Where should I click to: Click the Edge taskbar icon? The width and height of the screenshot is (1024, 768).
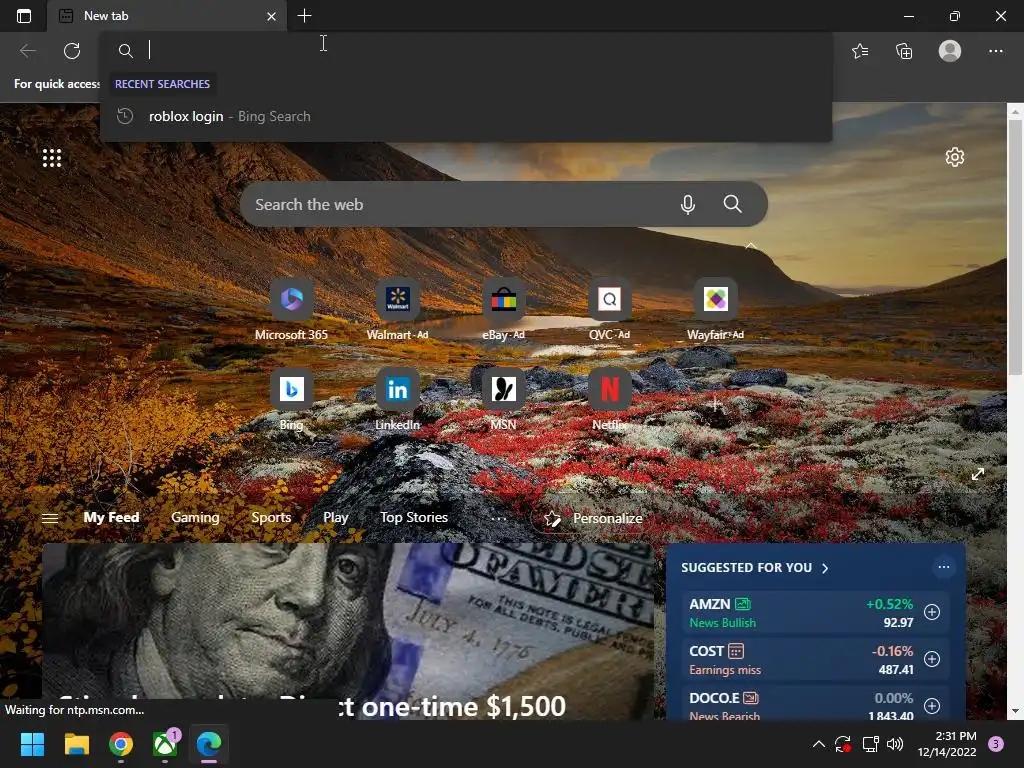[209, 744]
